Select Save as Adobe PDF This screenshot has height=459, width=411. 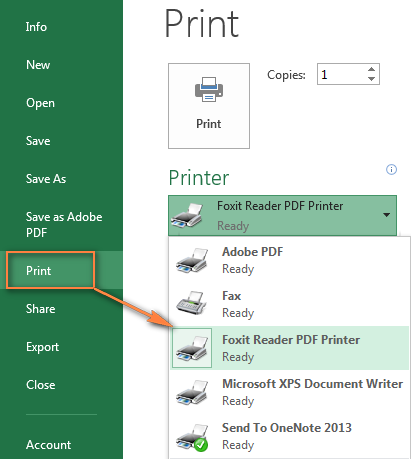(x=64, y=225)
